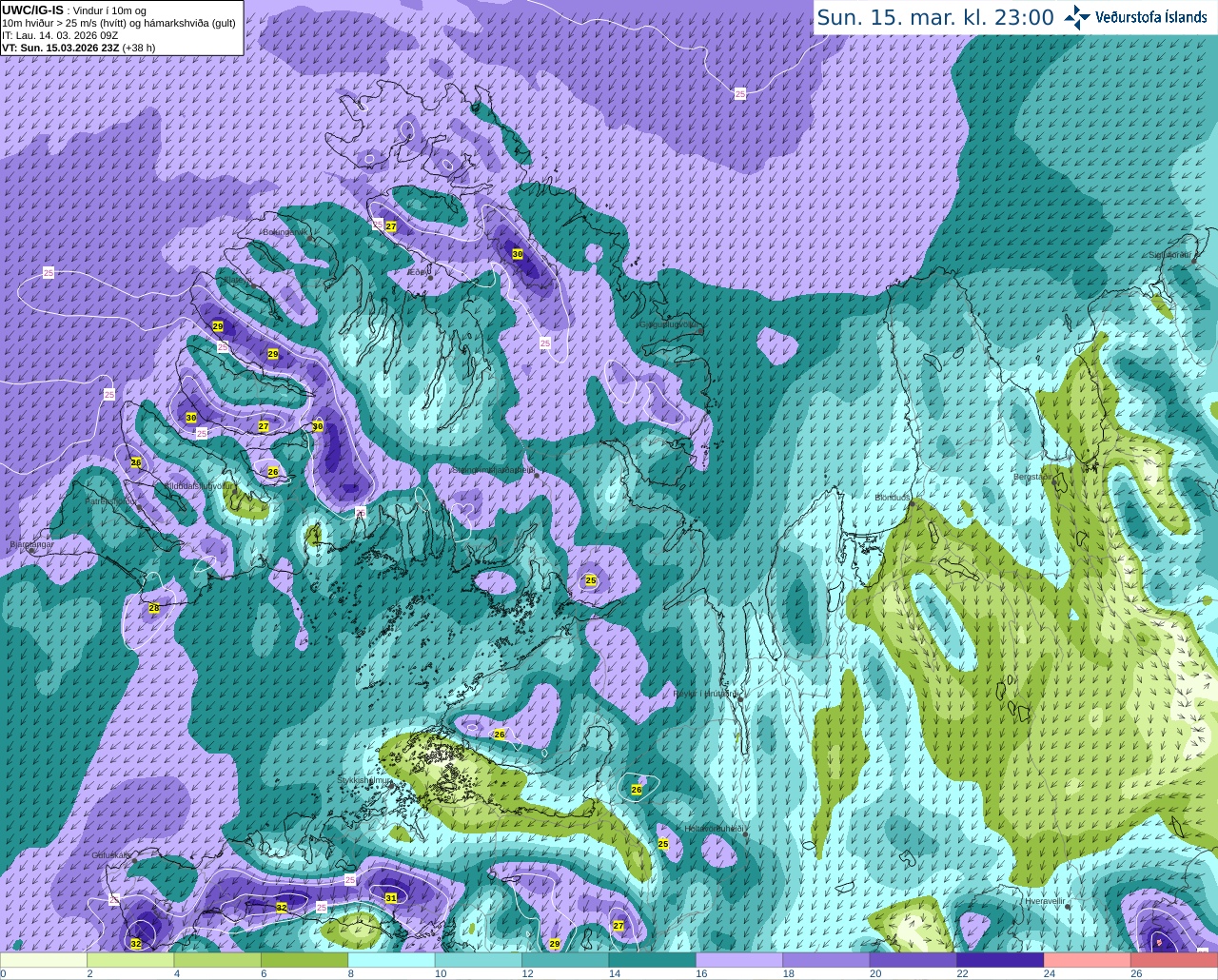
Task: Click the pale 0–2 legend color segment
Action: tap(44, 960)
